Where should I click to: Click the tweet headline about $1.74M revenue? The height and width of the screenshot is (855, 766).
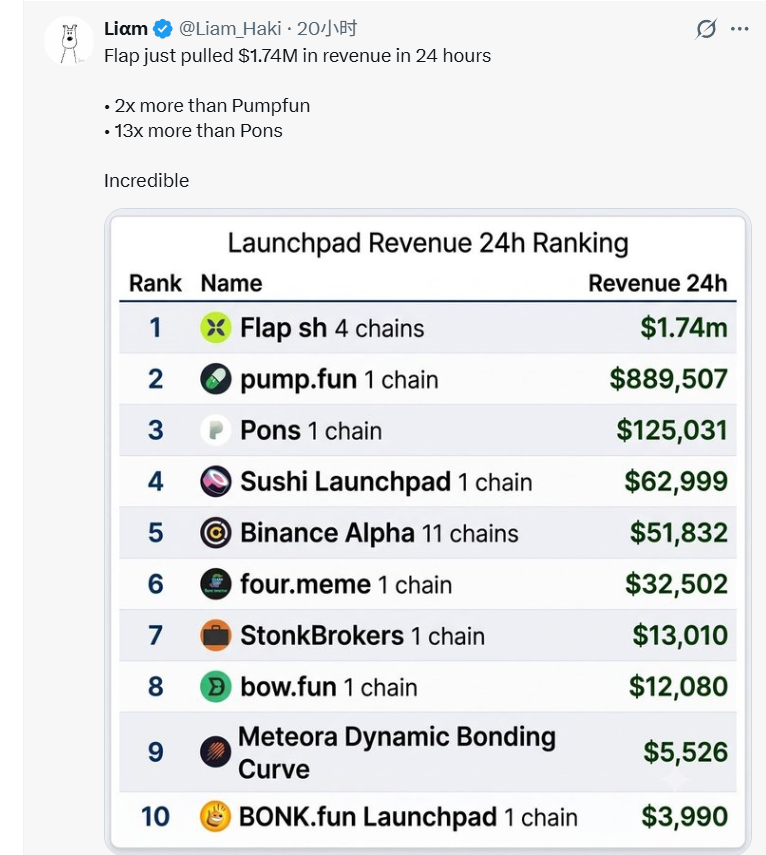[297, 56]
